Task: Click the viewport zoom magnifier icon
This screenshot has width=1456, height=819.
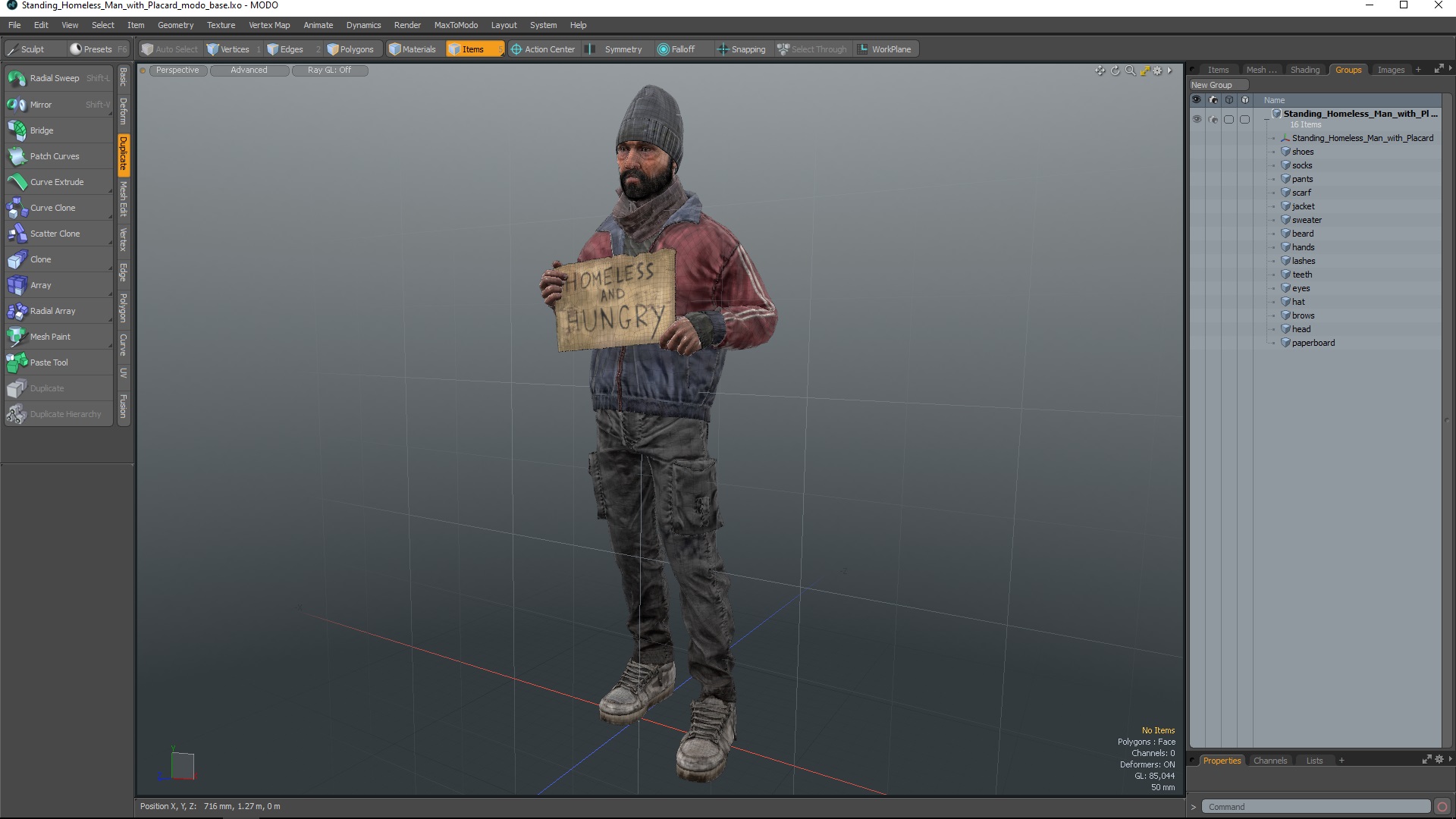Action: tap(1130, 71)
